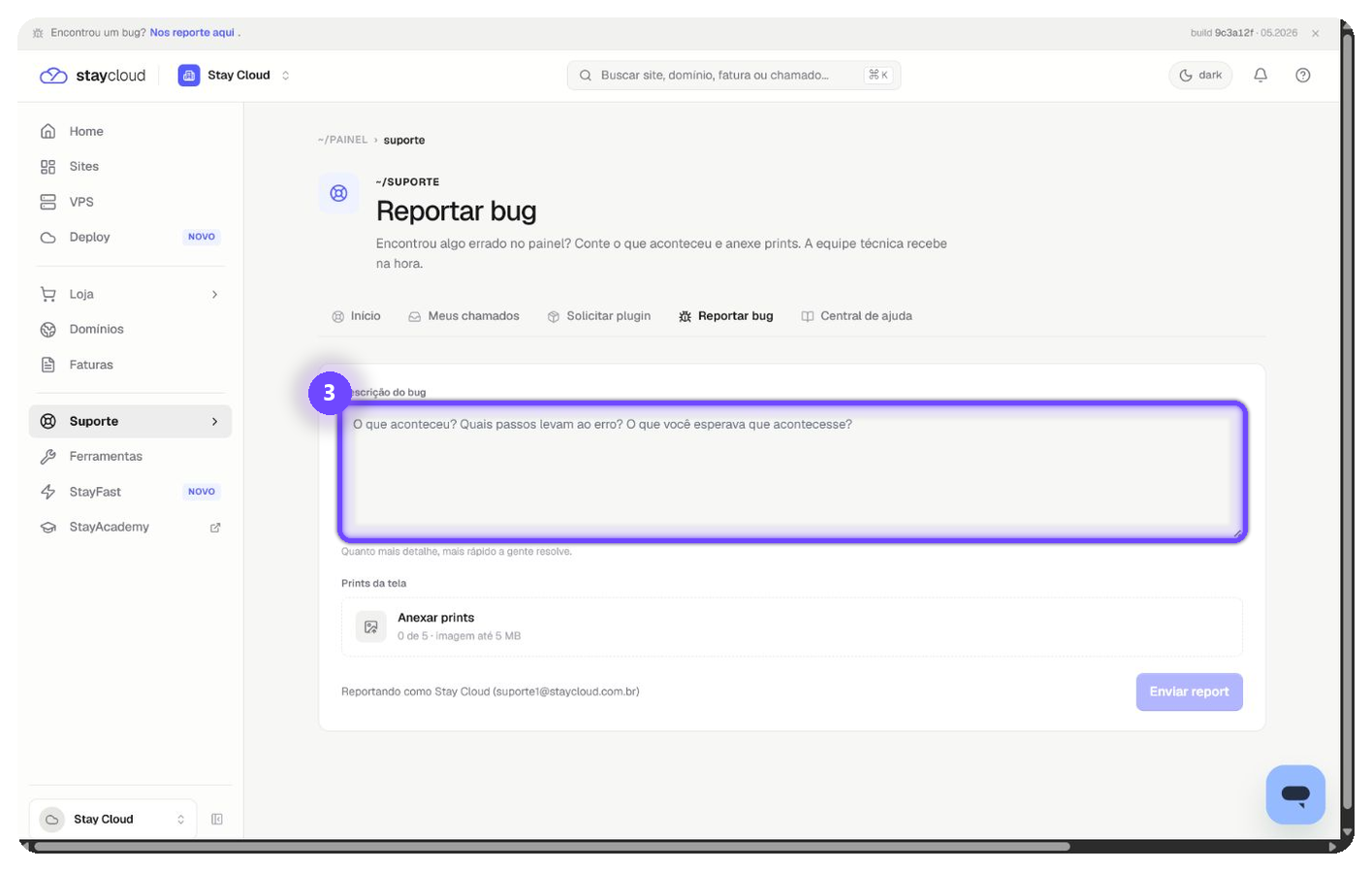This screenshot has height=871, width=1372.
Task: Click the search magnifier icon
Action: click(586, 76)
